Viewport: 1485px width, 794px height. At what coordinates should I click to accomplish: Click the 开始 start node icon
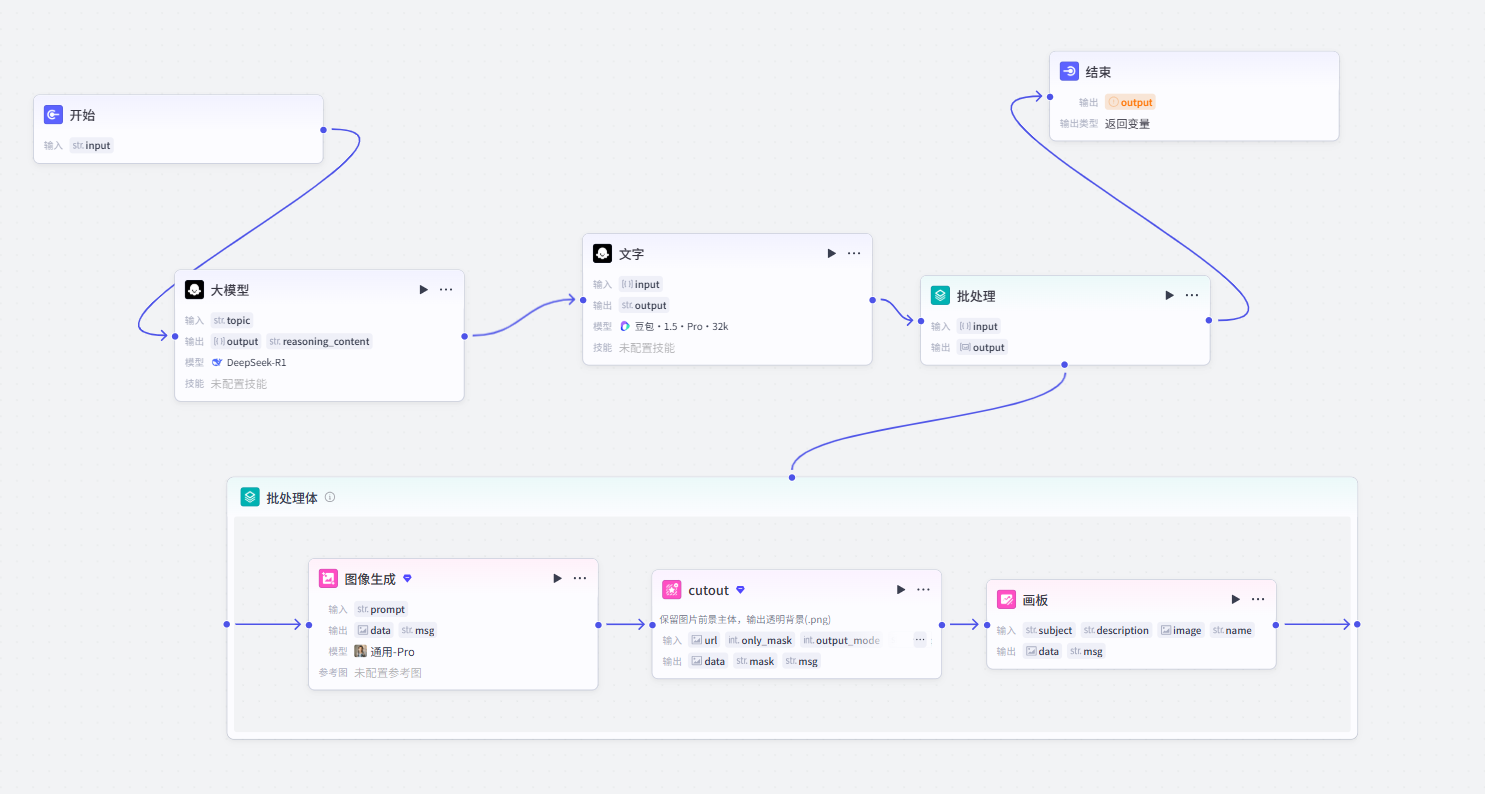tap(54, 115)
